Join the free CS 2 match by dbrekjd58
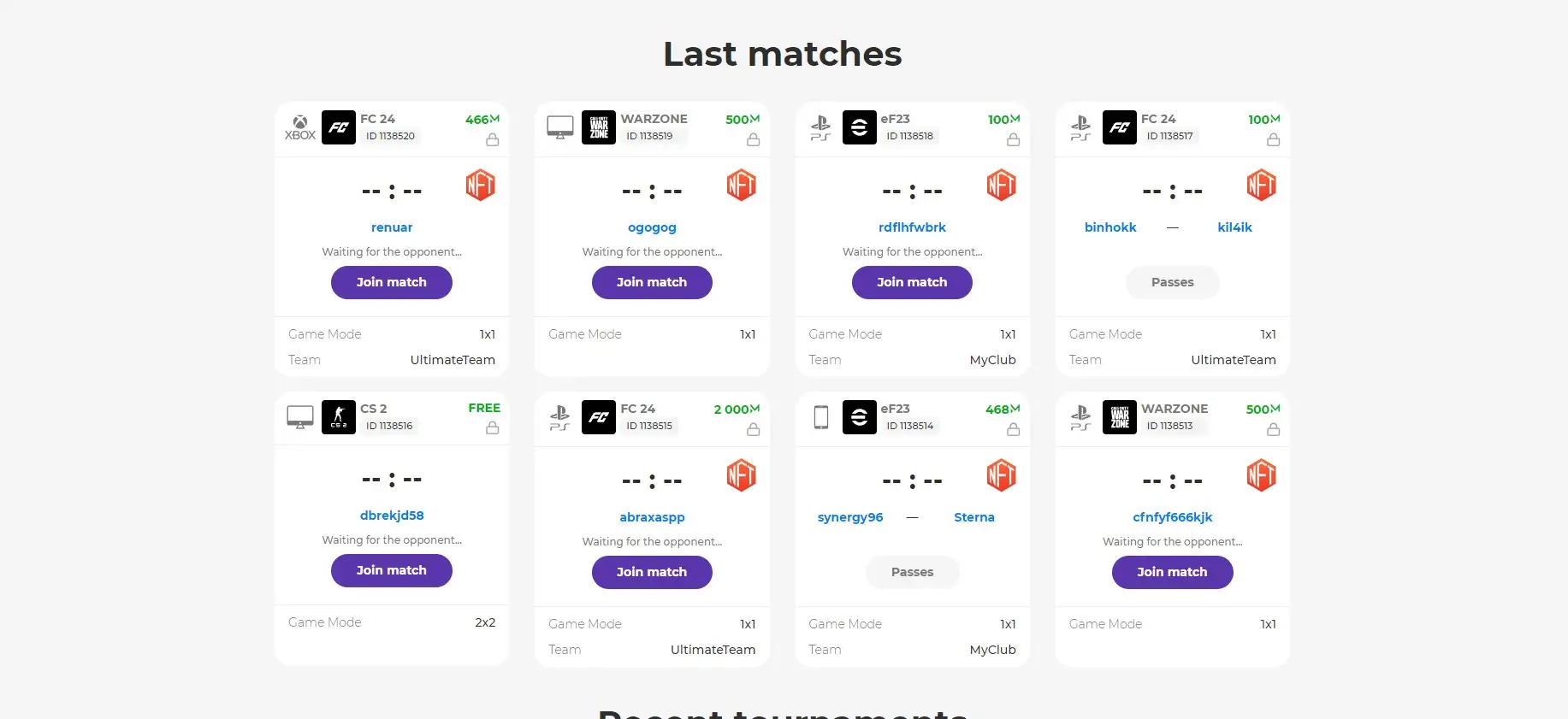The height and width of the screenshot is (719, 1568). click(x=391, y=570)
